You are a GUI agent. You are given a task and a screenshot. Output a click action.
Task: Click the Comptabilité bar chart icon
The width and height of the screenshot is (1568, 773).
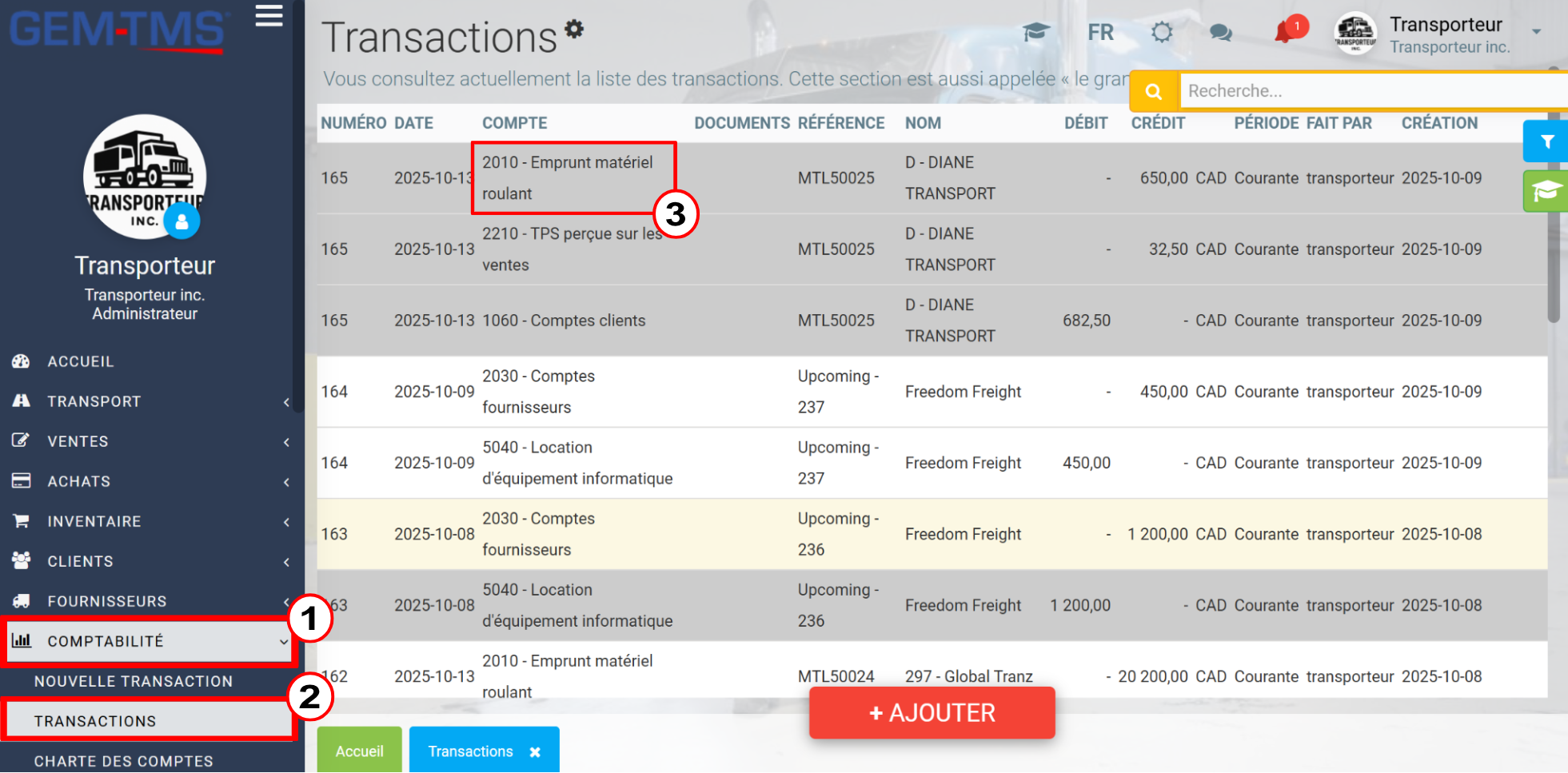tap(21, 640)
